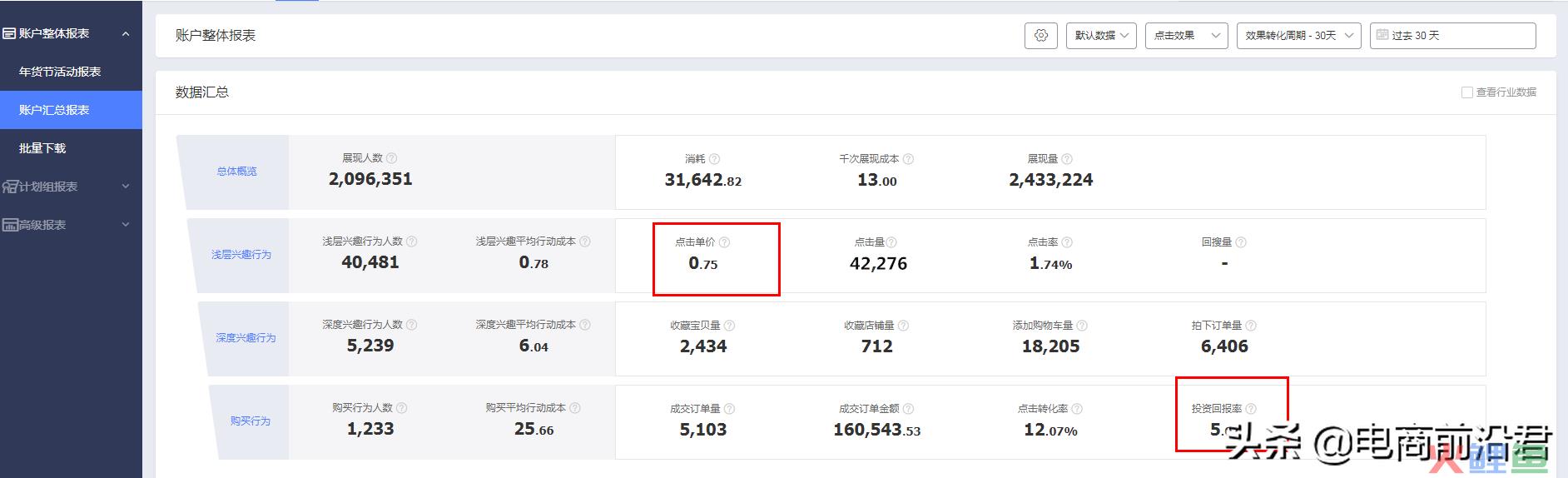Click help icon next to 展现人数

pyautogui.click(x=392, y=158)
